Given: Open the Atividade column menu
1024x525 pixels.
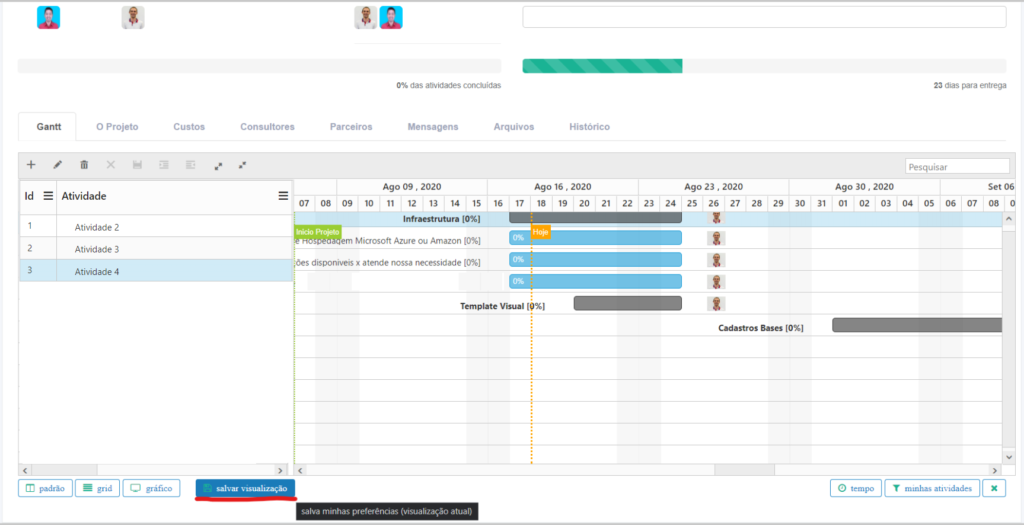Looking at the screenshot, I should 283,196.
